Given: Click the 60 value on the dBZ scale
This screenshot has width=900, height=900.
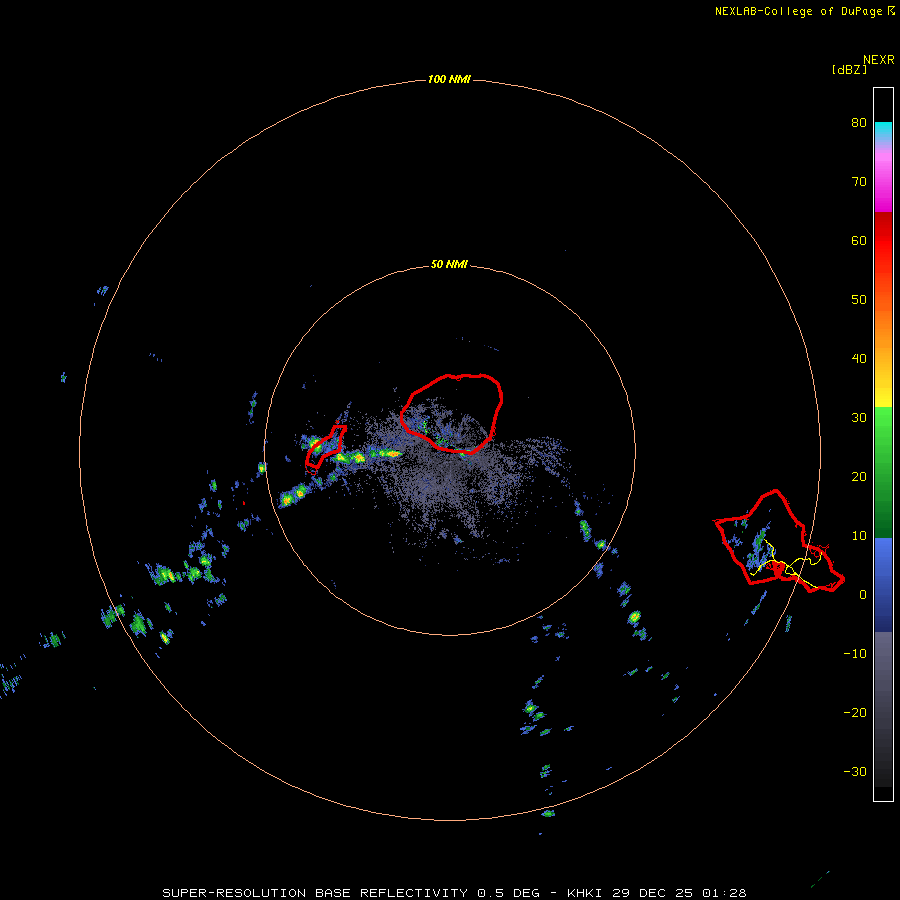Looking at the screenshot, I should coord(859,240).
